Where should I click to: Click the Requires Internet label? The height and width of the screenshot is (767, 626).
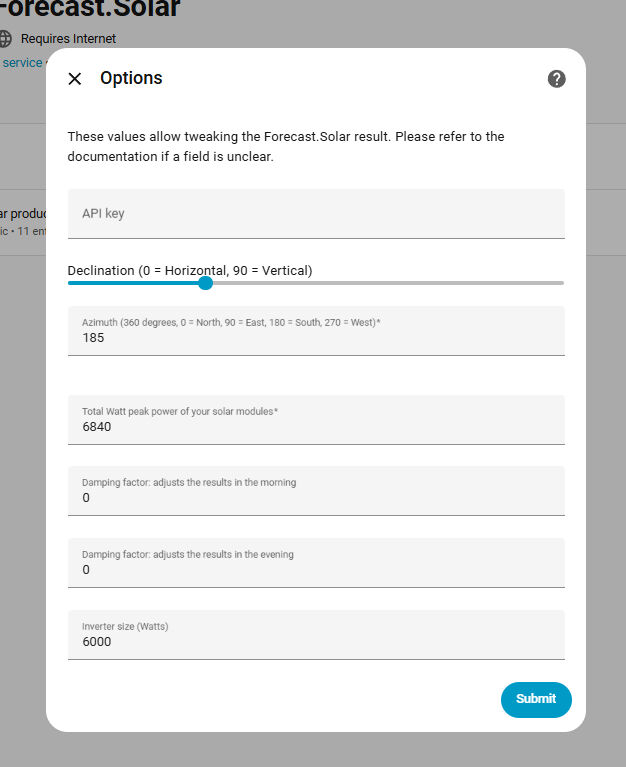[x=68, y=39]
